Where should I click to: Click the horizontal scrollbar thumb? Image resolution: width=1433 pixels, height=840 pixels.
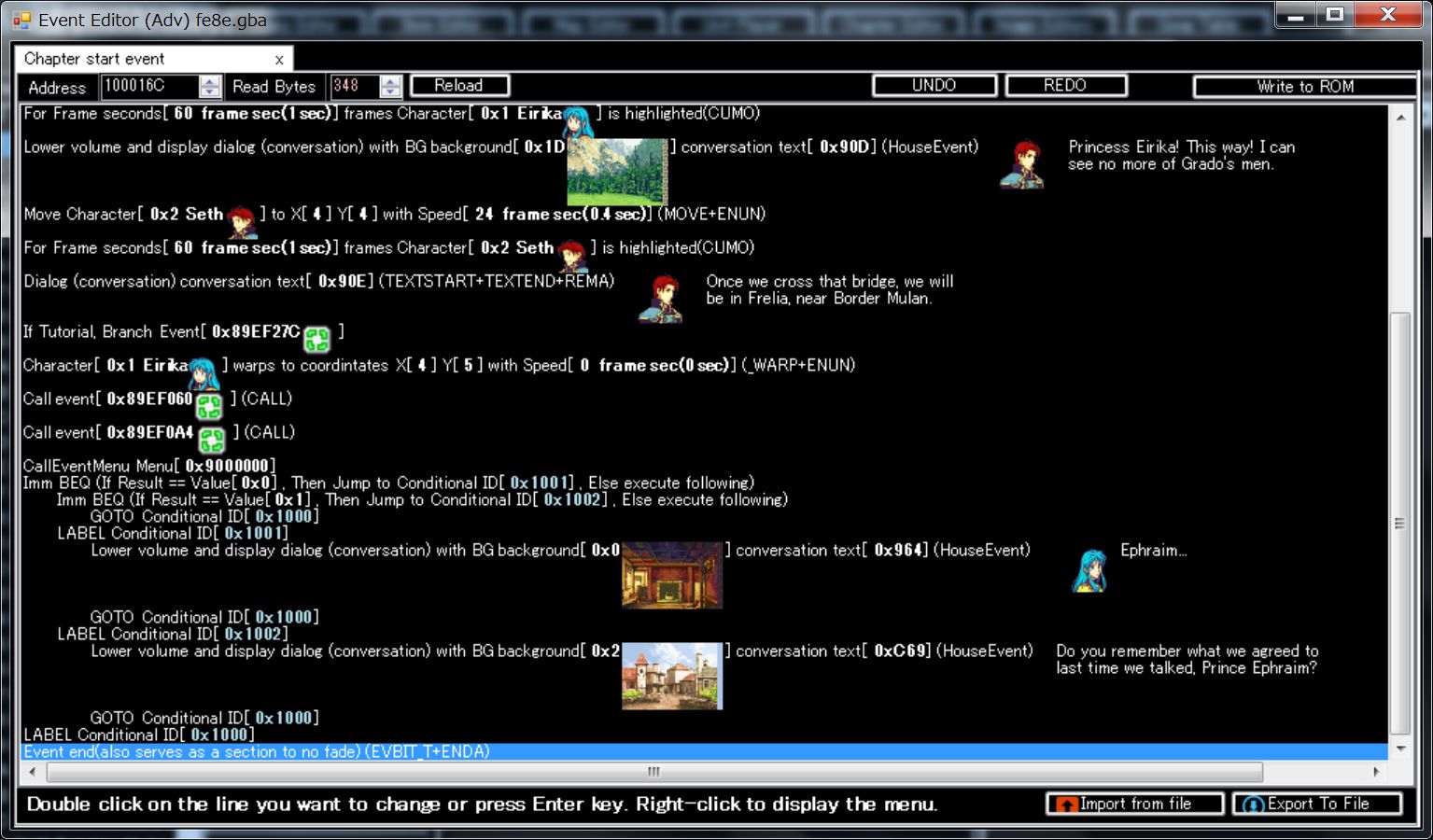[653, 772]
